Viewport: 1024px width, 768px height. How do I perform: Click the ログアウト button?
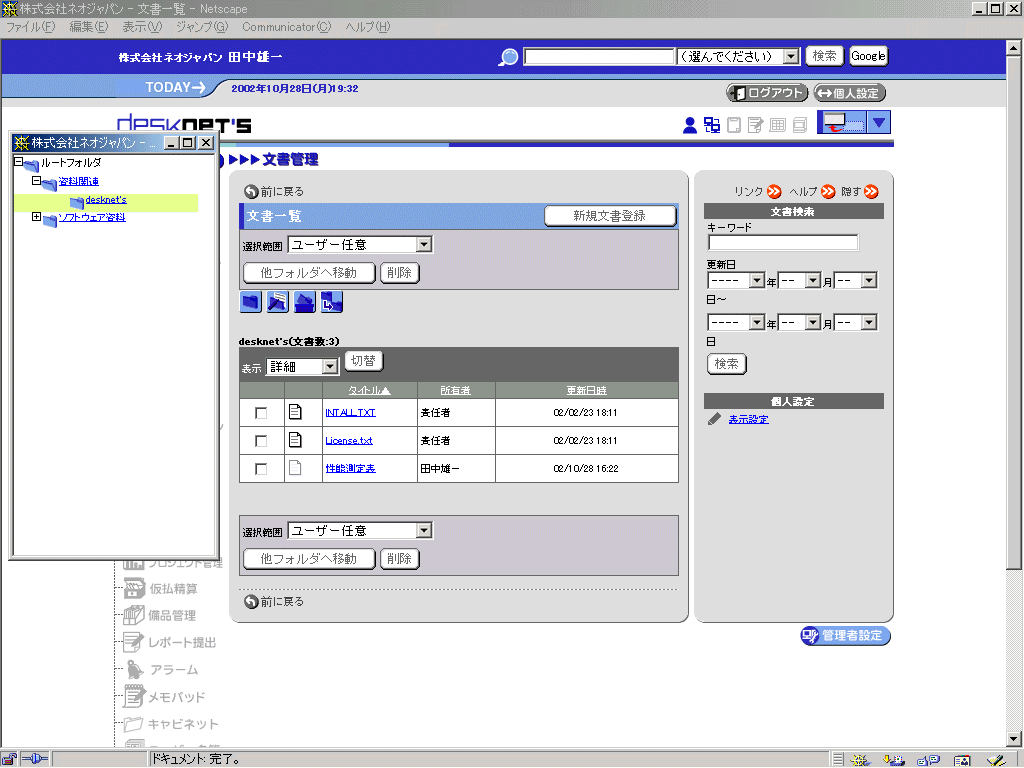pos(767,93)
